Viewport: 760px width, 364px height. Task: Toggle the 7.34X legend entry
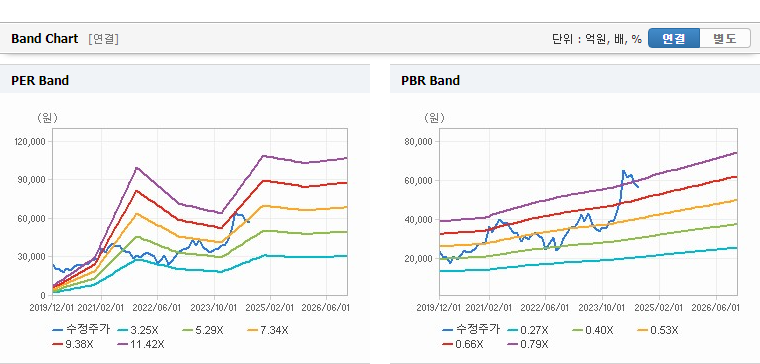(268, 331)
